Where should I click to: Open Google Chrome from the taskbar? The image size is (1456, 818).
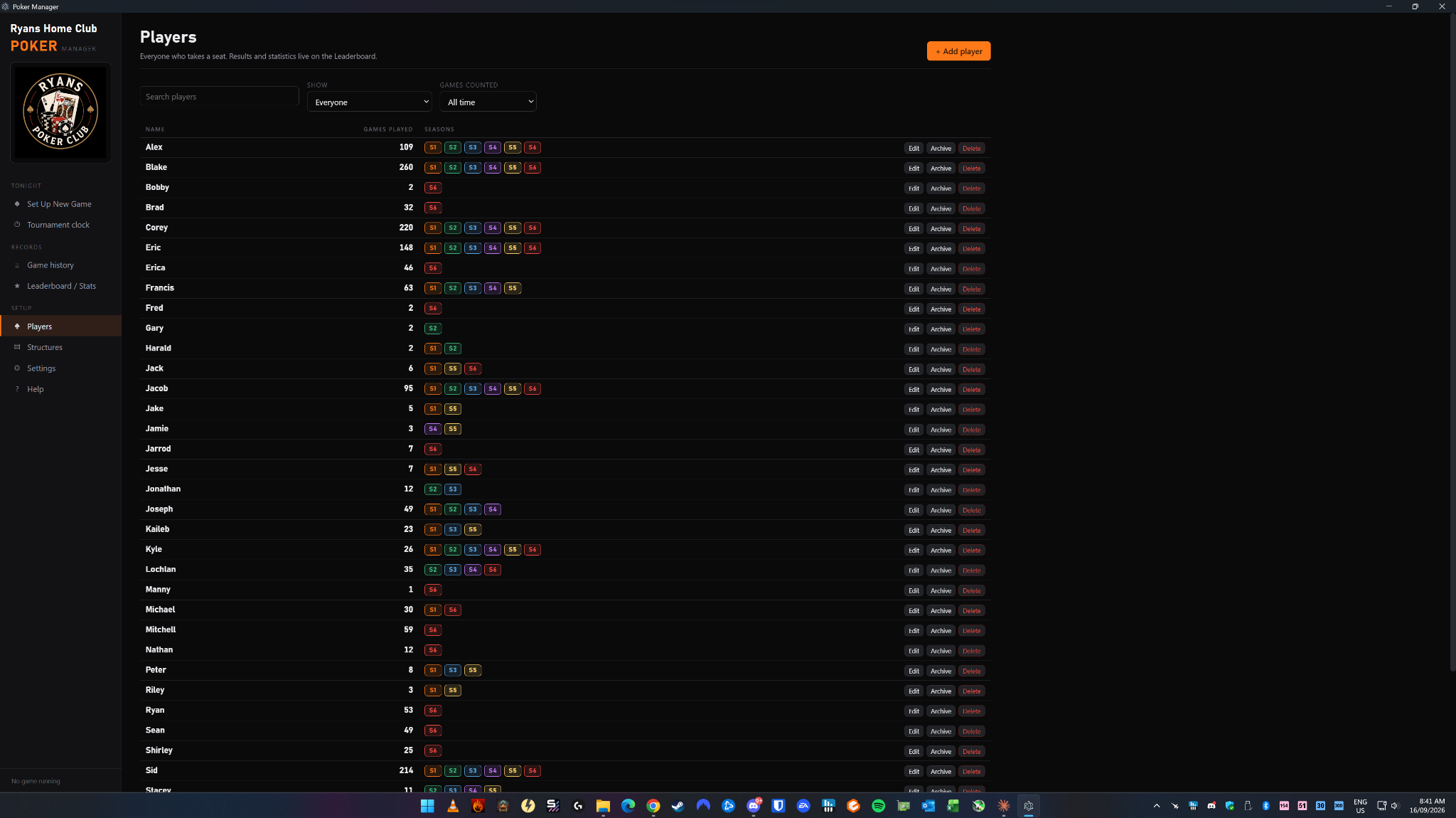(653, 806)
